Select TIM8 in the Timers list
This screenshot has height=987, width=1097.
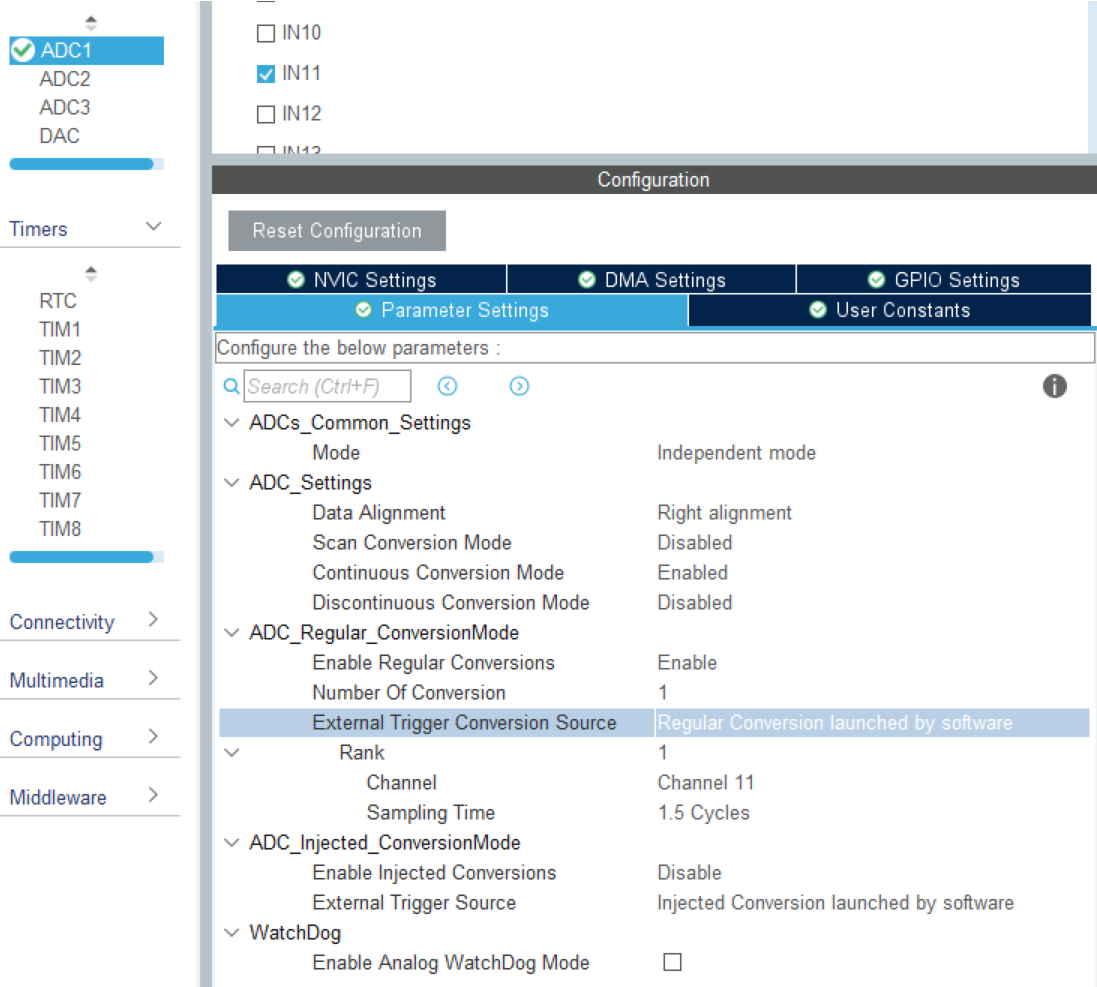click(x=60, y=530)
